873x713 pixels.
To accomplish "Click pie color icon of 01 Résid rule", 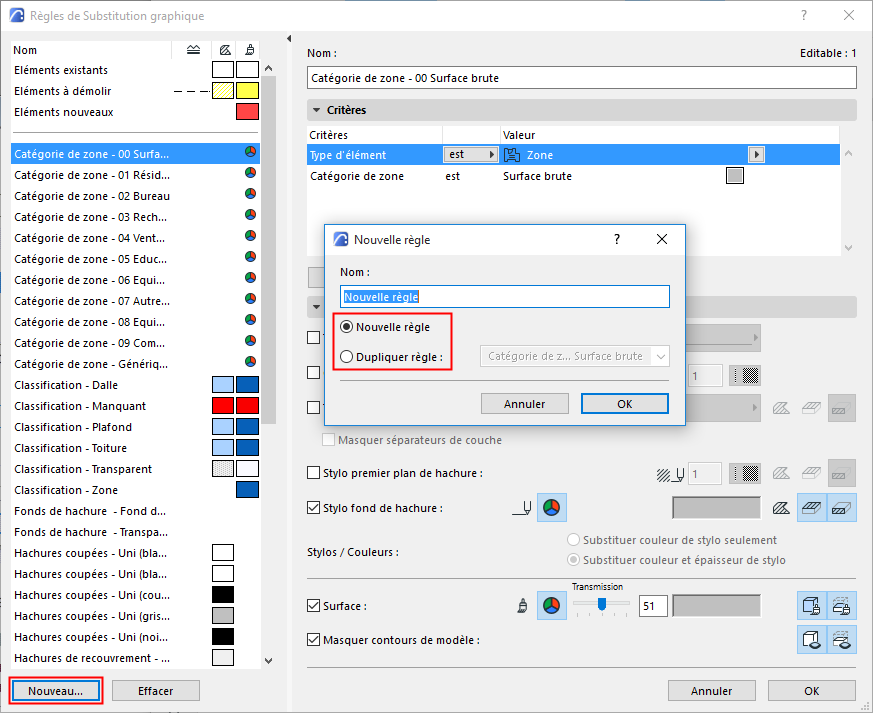I will tap(250, 173).
